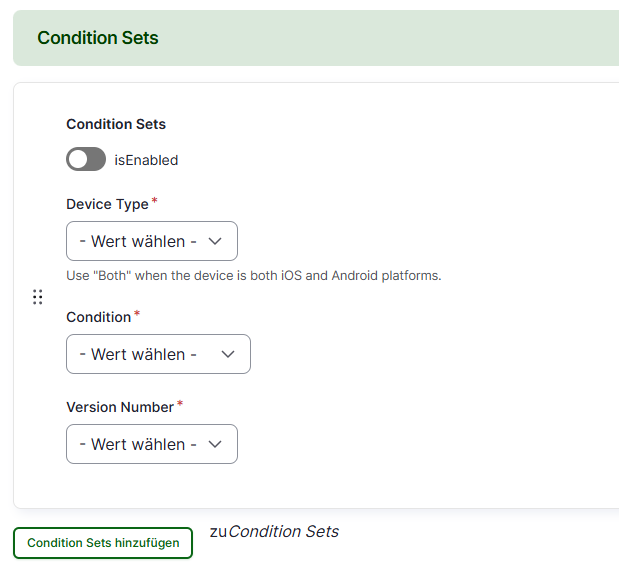This screenshot has width=619, height=571.
Task: Click the red asterisk beside Condition
Action: (x=137, y=314)
